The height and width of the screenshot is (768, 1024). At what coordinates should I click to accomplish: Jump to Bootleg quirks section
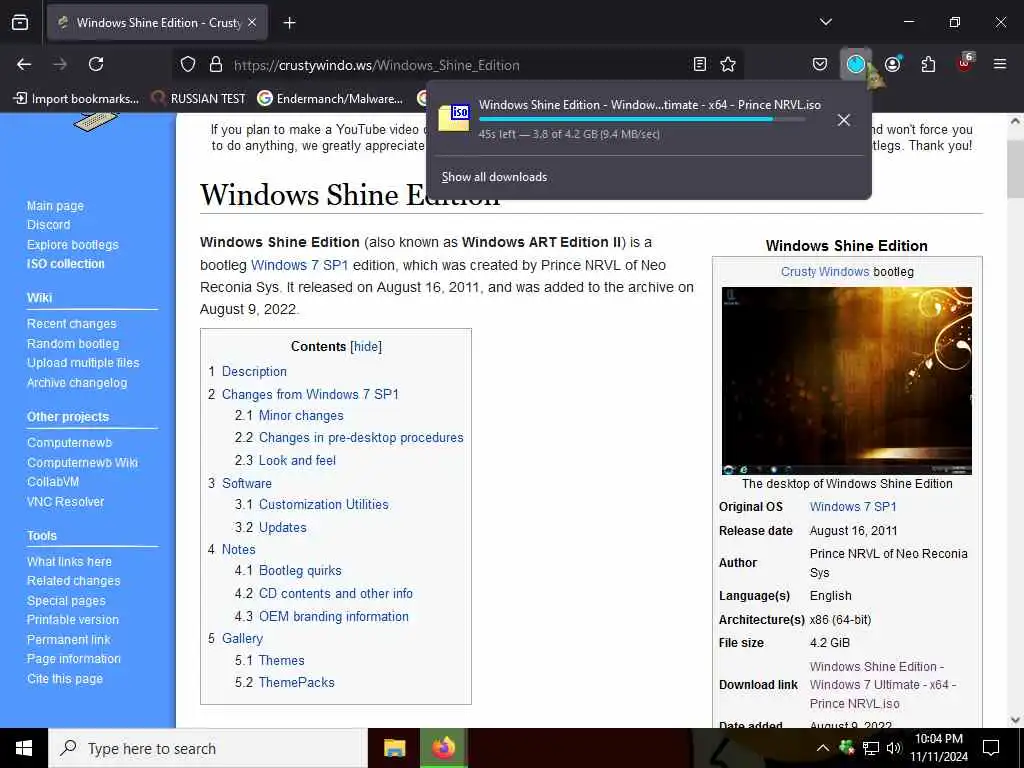[300, 571]
